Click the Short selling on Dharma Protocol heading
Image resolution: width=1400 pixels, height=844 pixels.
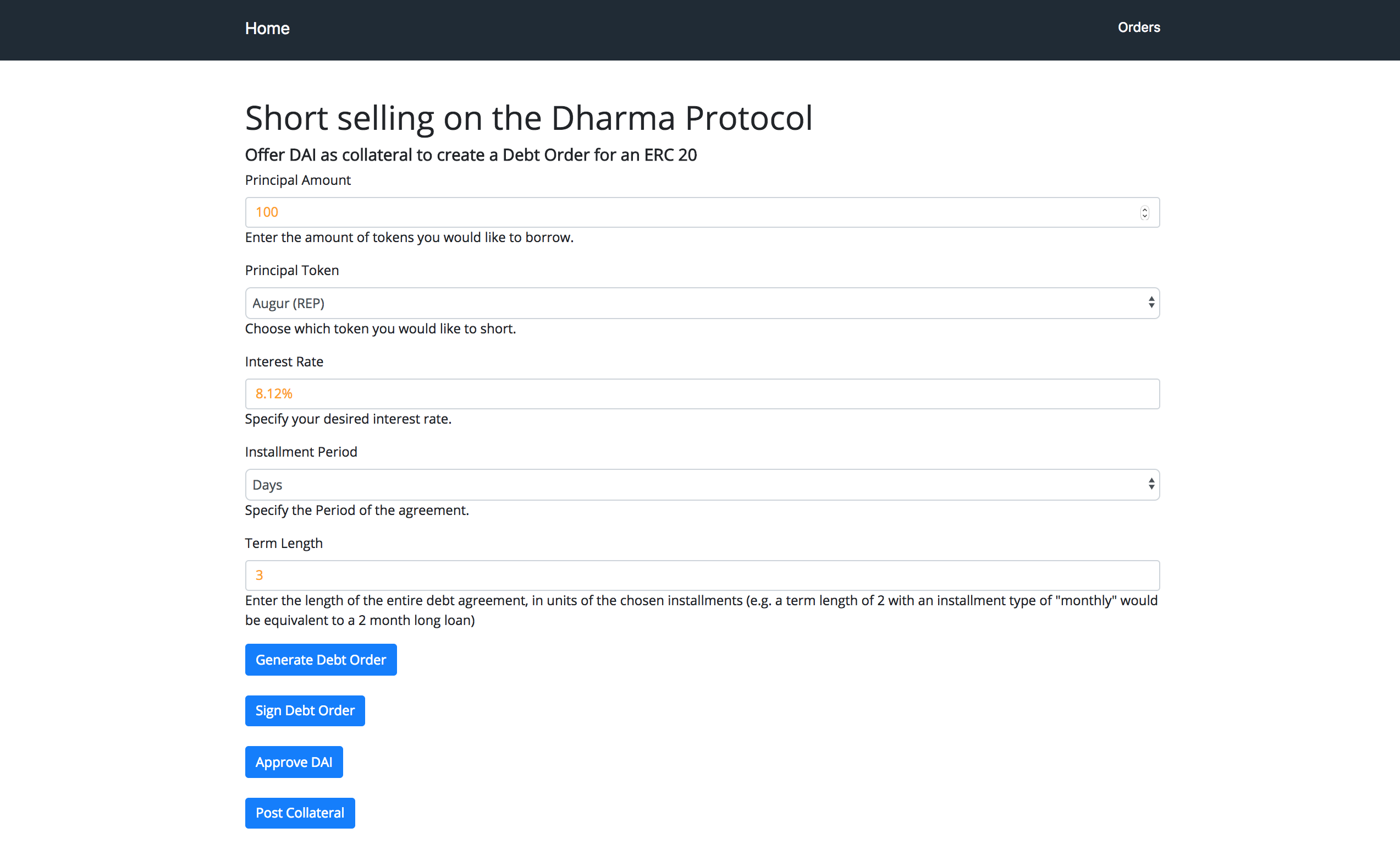[528, 118]
